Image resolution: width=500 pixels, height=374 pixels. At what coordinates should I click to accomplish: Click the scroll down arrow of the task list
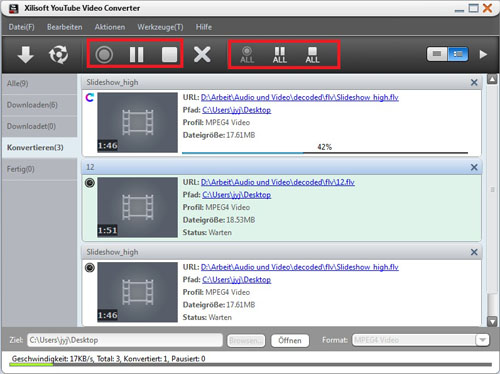click(492, 321)
